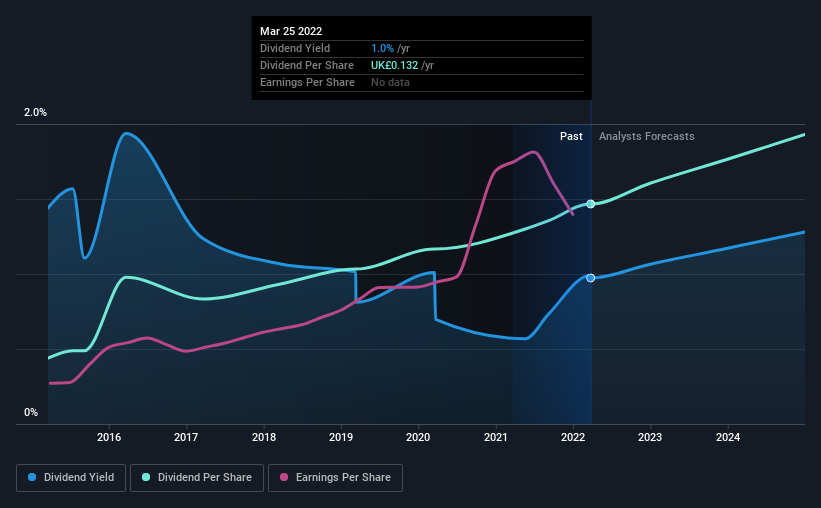Image resolution: width=821 pixels, height=508 pixels.
Task: Click the teal Dividend Per Share legend dot
Action: tap(146, 477)
